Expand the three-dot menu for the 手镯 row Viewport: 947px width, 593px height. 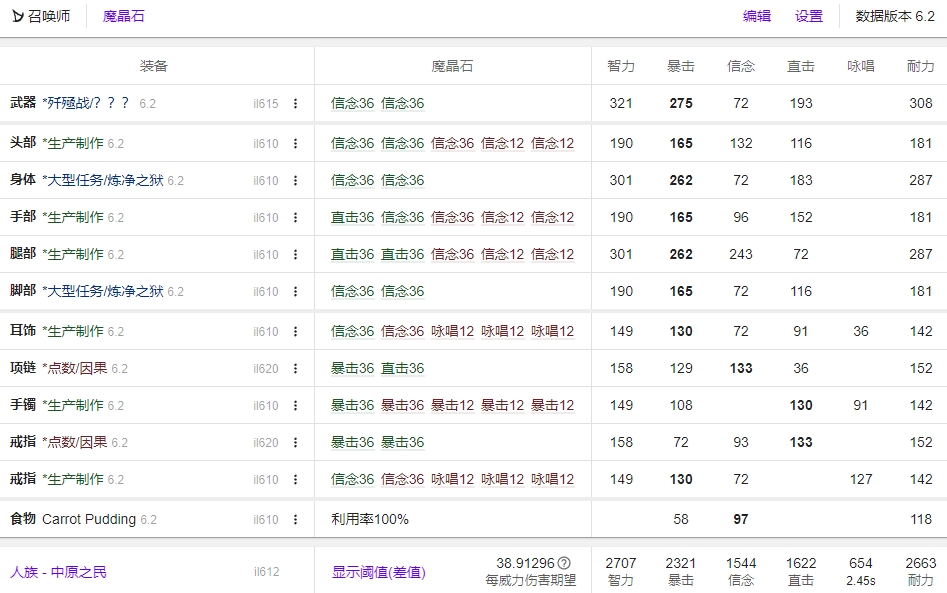(x=295, y=406)
